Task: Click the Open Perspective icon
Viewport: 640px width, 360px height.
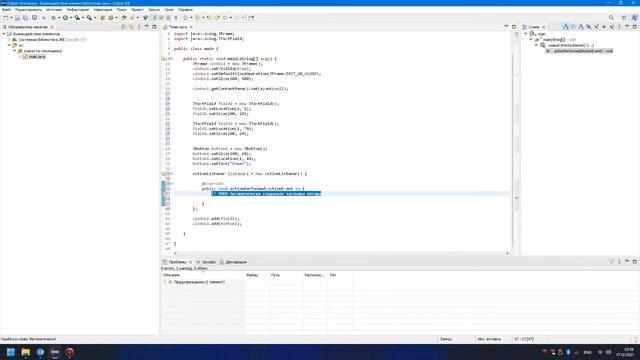Action: tap(624, 18)
